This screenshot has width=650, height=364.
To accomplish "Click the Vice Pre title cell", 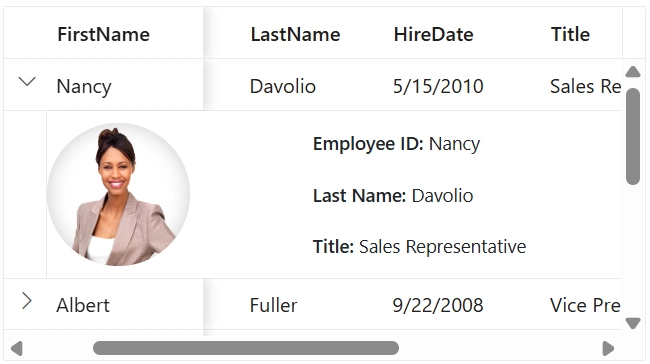I will click(x=585, y=305).
